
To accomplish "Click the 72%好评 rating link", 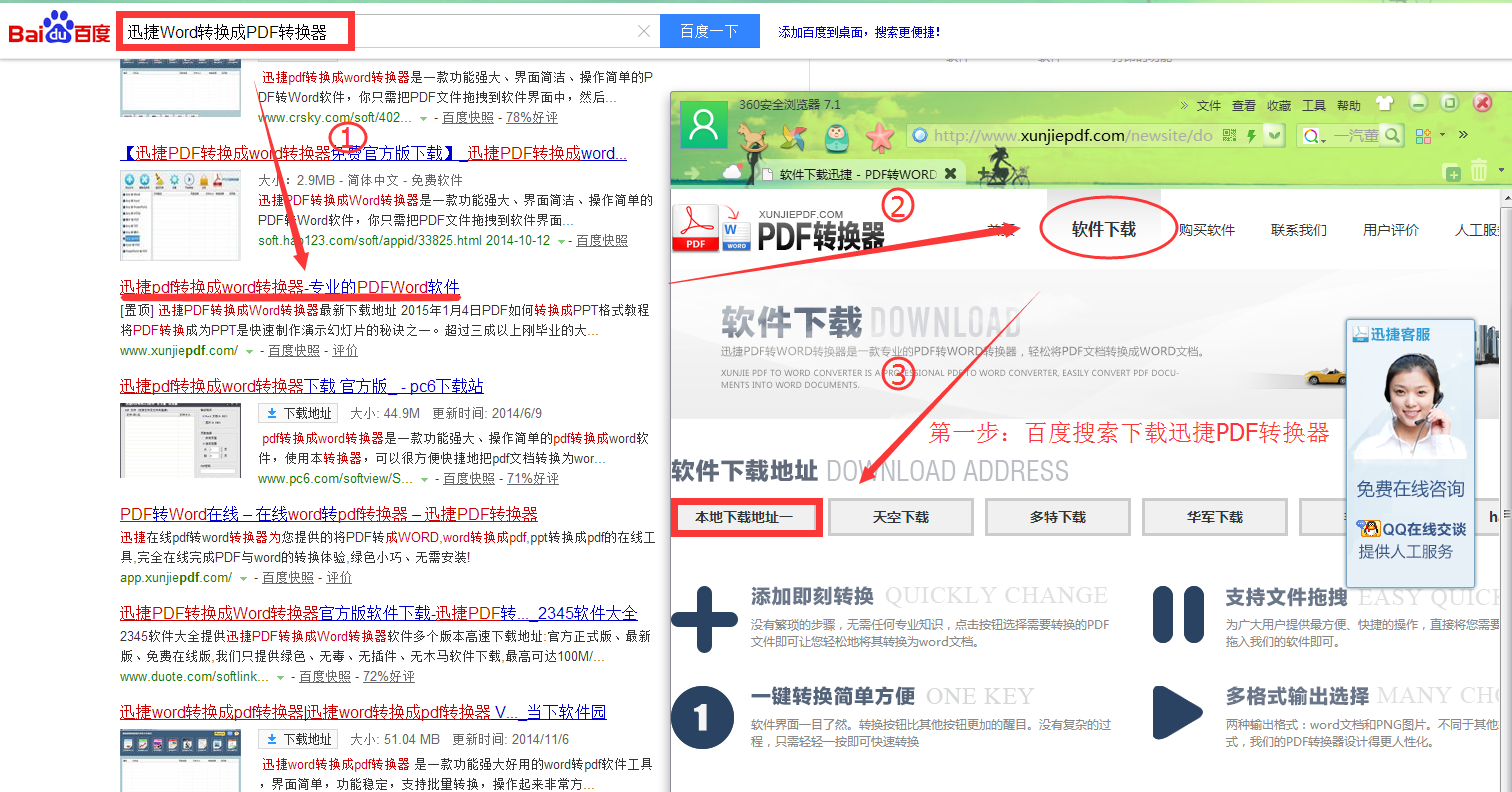I will 389,677.
